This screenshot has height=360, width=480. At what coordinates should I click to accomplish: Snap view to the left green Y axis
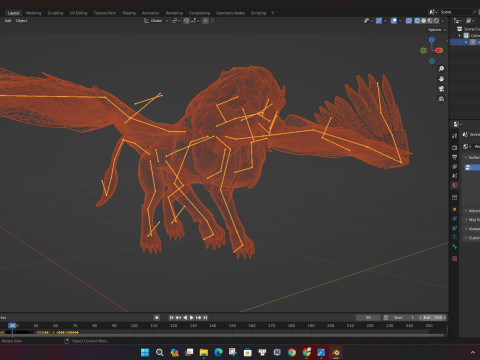click(423, 50)
